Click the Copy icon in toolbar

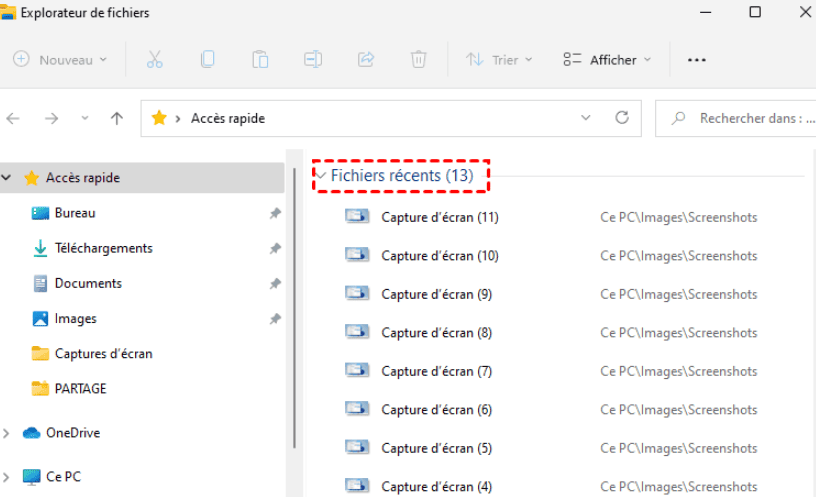[x=207, y=60]
